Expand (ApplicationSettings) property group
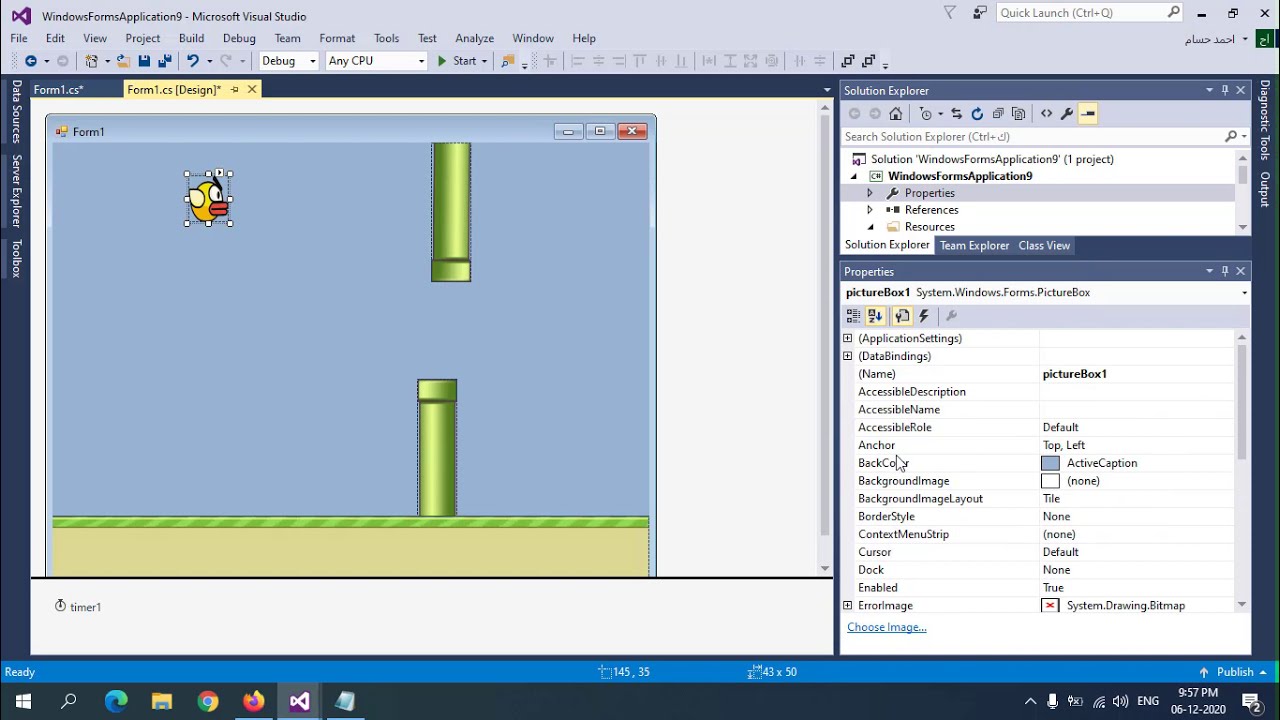1280x720 pixels. coord(848,338)
